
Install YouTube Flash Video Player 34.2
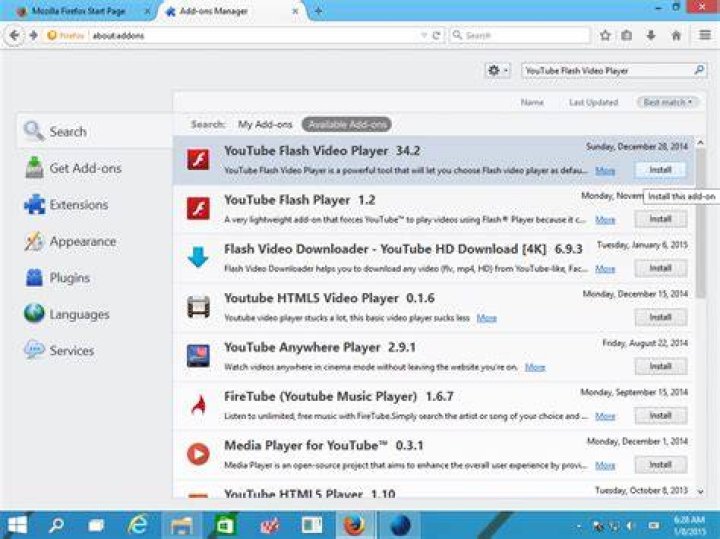click(x=660, y=170)
